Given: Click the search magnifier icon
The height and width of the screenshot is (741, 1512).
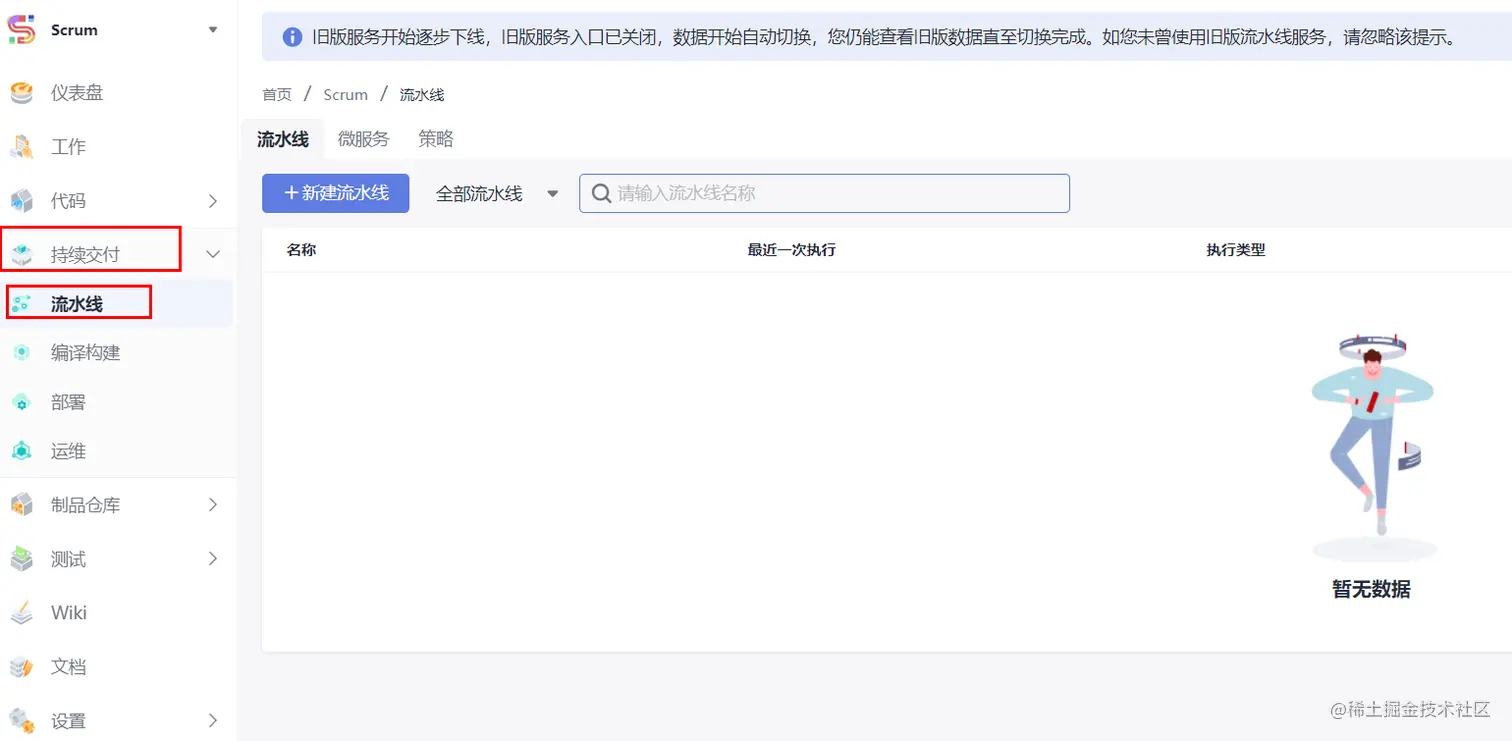Looking at the screenshot, I should [601, 193].
